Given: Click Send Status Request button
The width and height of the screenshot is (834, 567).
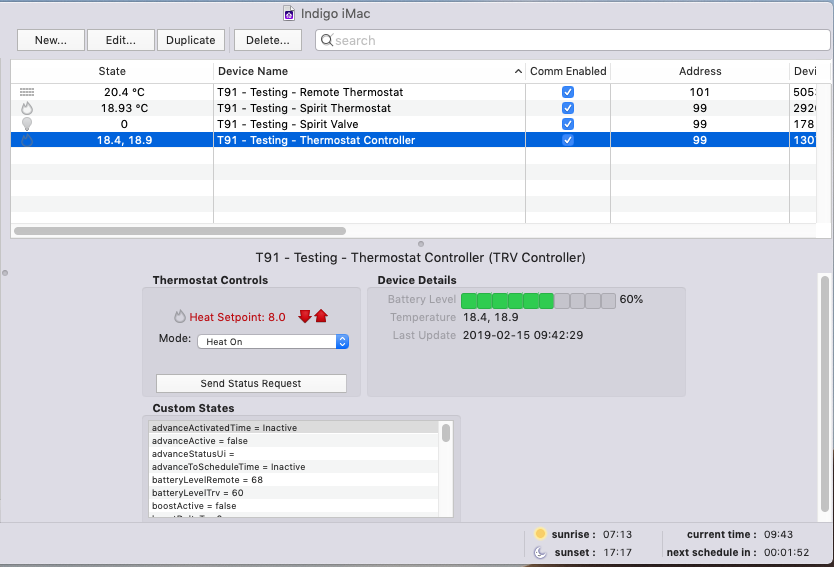Looking at the screenshot, I should click(x=251, y=383).
